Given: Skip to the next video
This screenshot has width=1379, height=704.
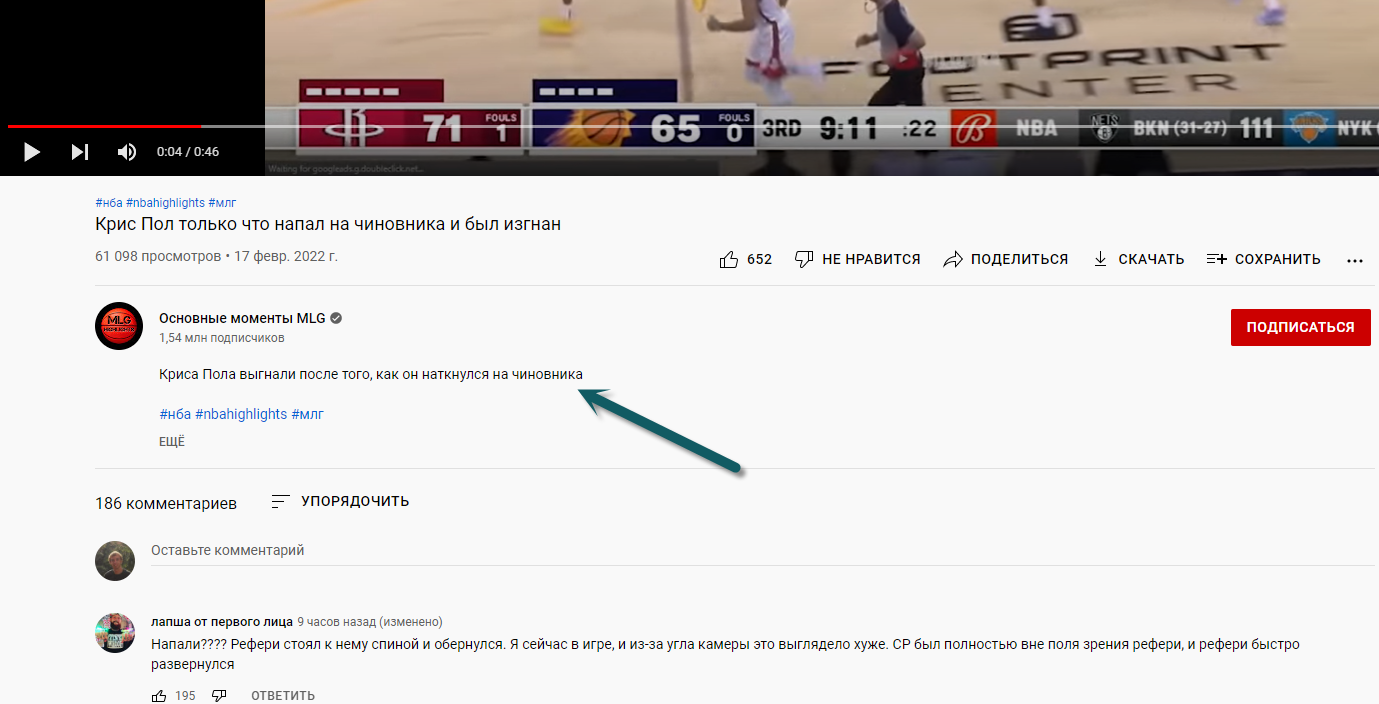Looking at the screenshot, I should [x=80, y=152].
